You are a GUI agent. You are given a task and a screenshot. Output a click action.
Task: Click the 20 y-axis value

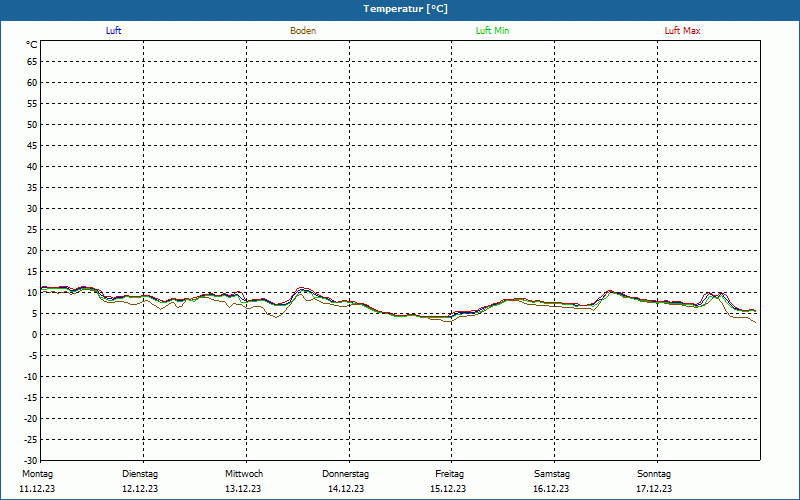click(x=32, y=251)
